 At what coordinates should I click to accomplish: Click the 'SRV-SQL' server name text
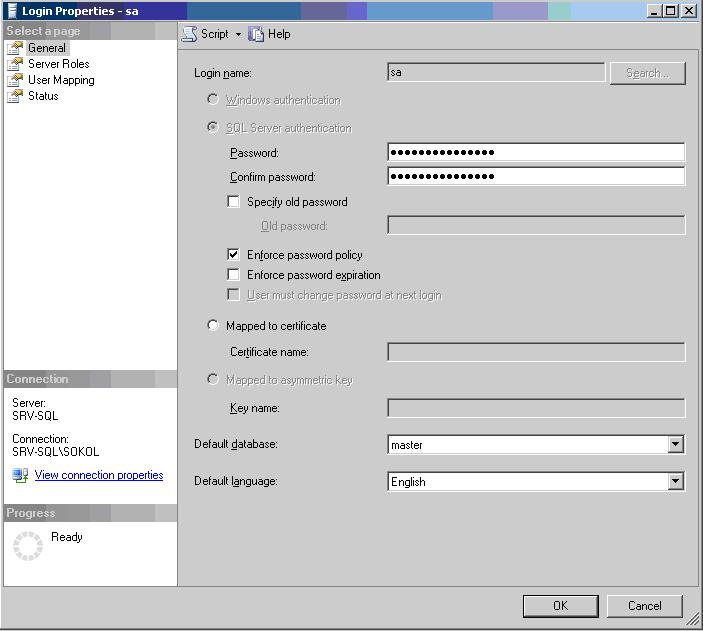click(x=35, y=416)
